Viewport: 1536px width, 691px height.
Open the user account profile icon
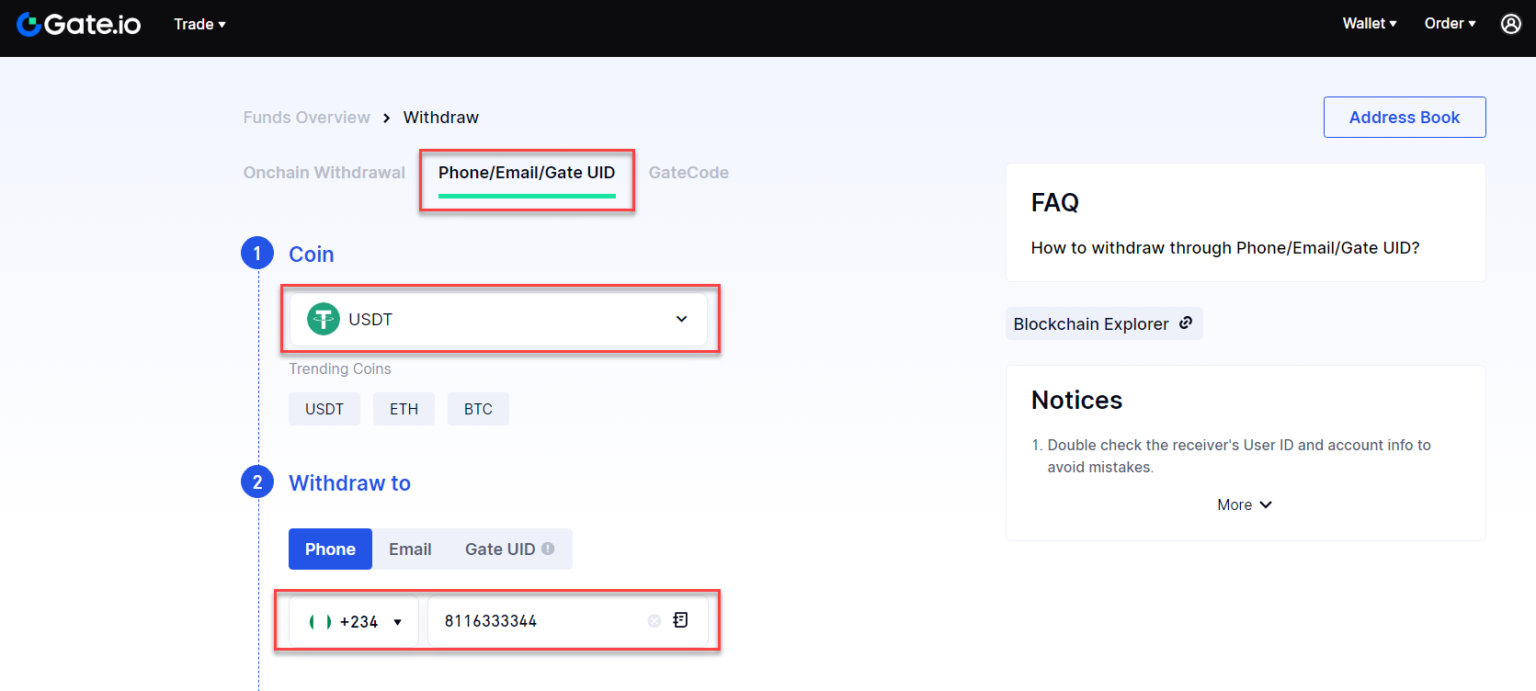click(1510, 23)
